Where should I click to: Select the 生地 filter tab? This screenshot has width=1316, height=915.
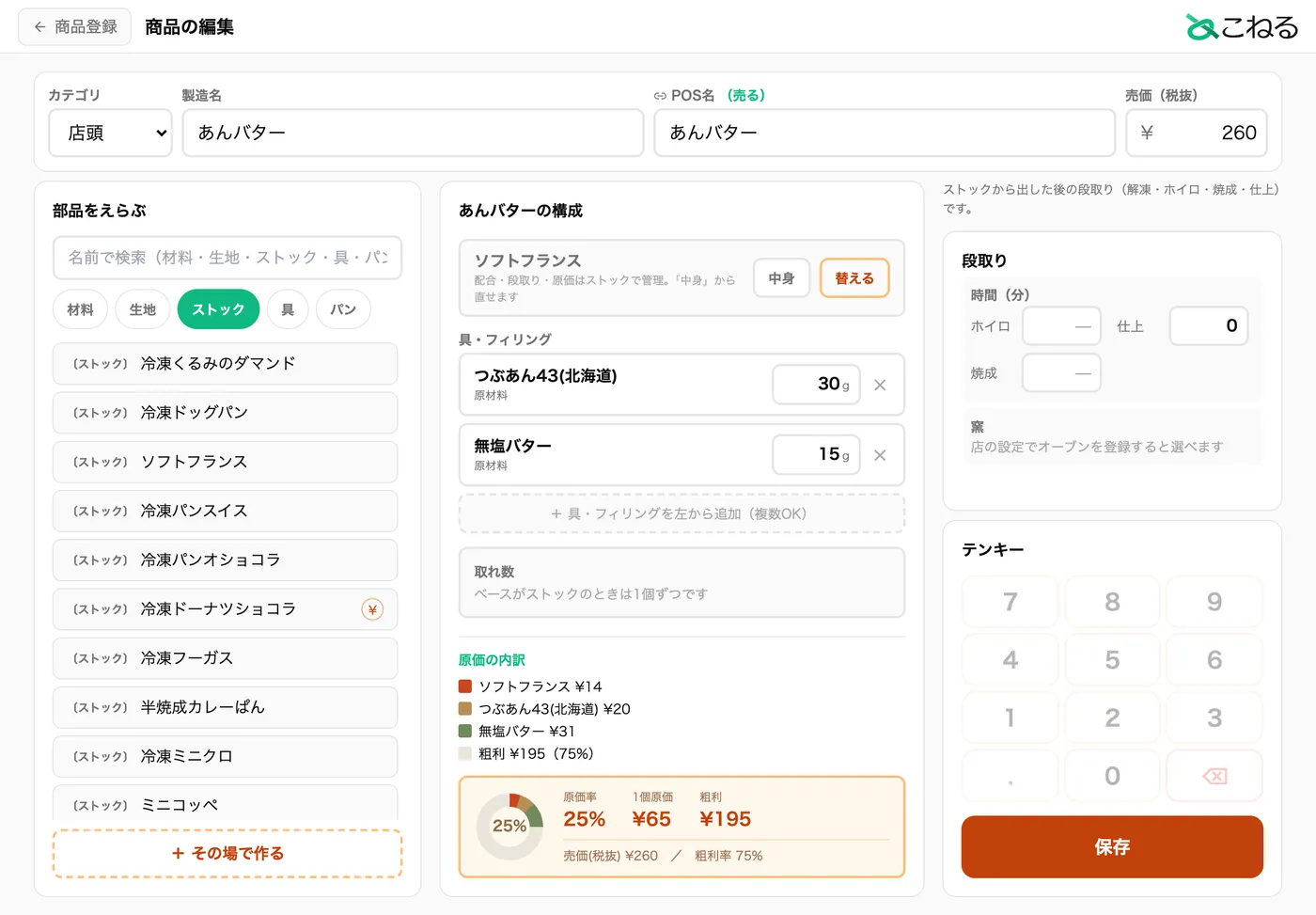coord(143,309)
